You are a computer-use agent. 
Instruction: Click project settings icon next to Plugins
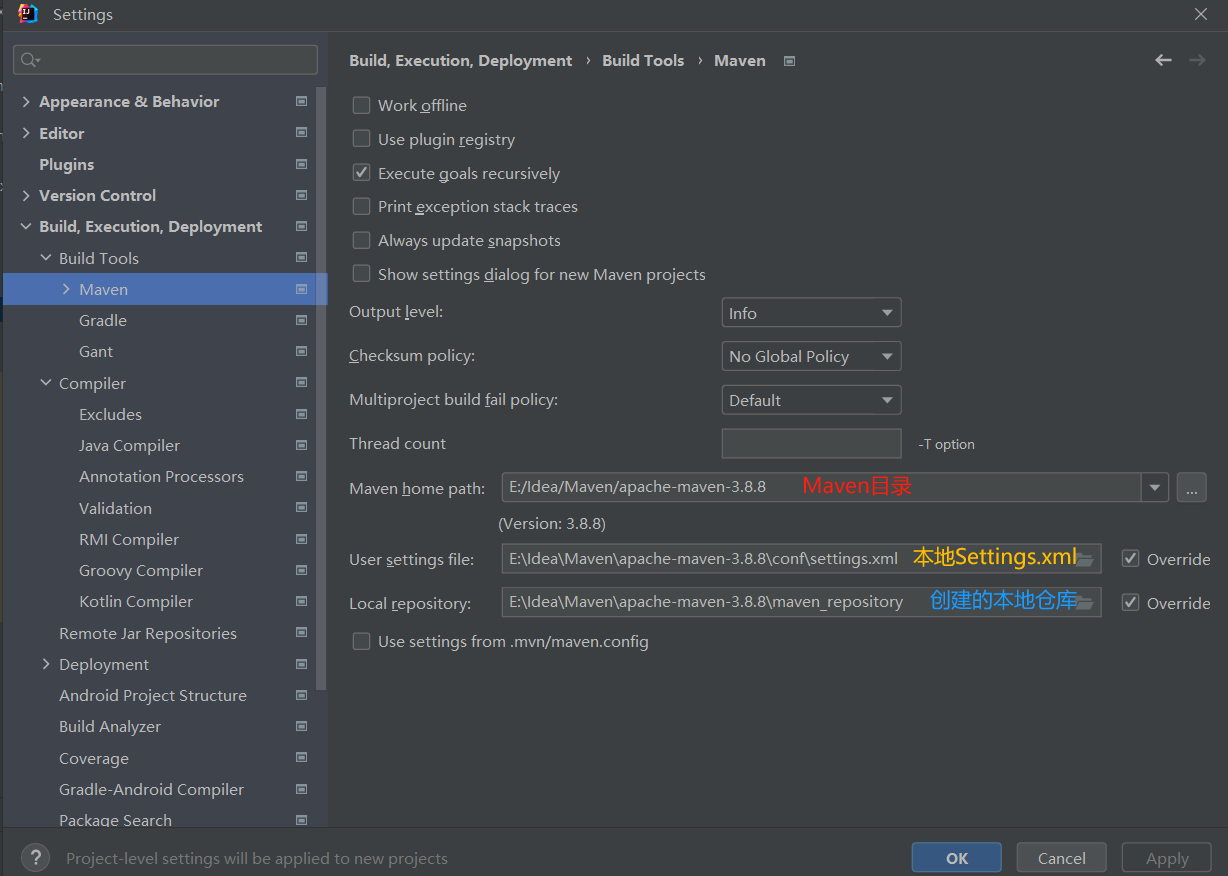[x=301, y=164]
